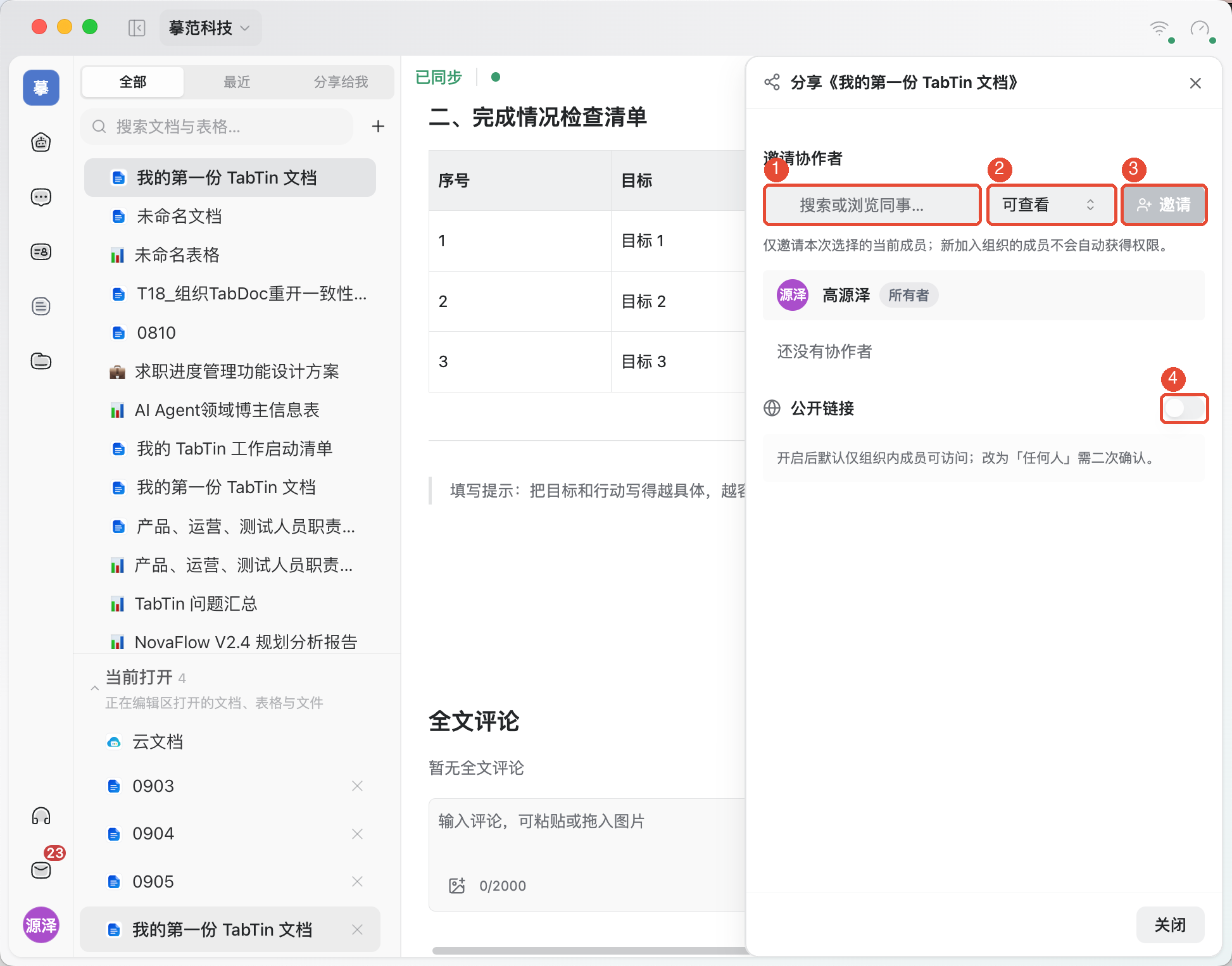Toggle the 公开链接 switch
This screenshot has height=966, width=1232.
pyautogui.click(x=1184, y=408)
